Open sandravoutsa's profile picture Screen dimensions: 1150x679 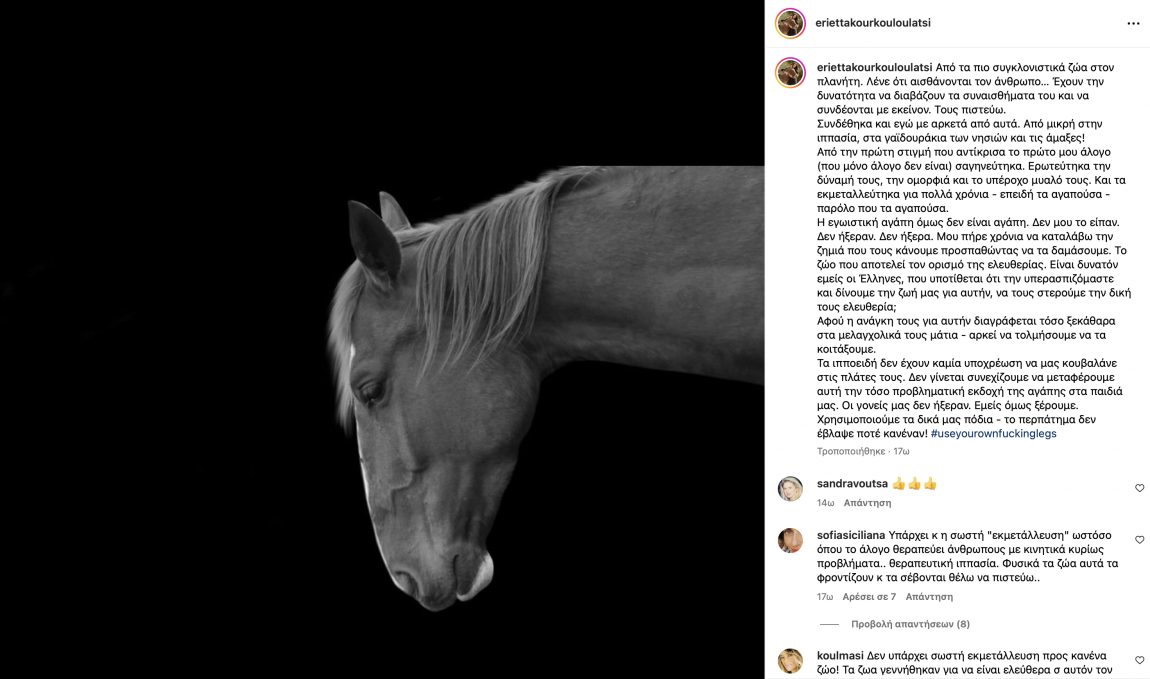coord(790,488)
